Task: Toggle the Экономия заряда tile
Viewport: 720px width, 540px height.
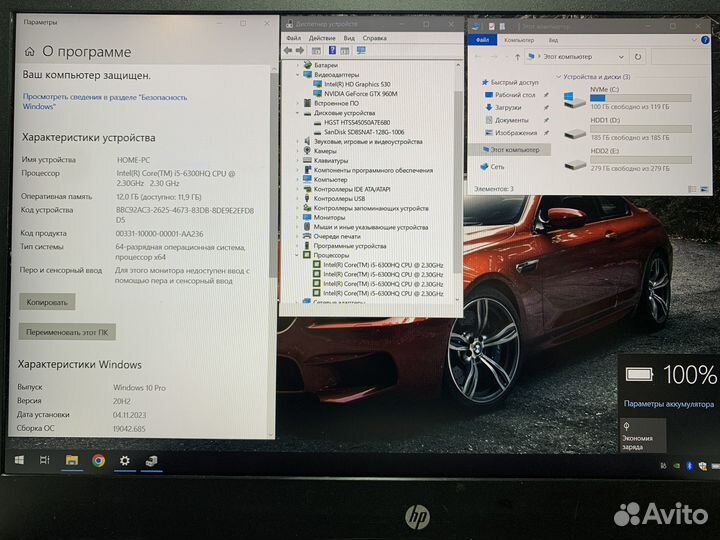Action: (642, 435)
